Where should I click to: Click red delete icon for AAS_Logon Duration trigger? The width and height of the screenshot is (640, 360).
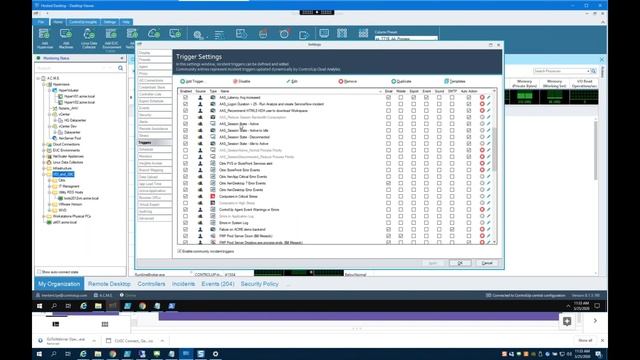[x=482, y=104]
